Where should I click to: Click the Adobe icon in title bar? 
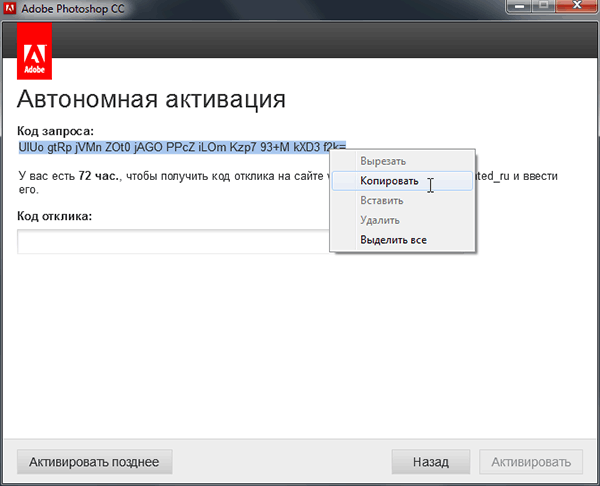[x=10, y=8]
